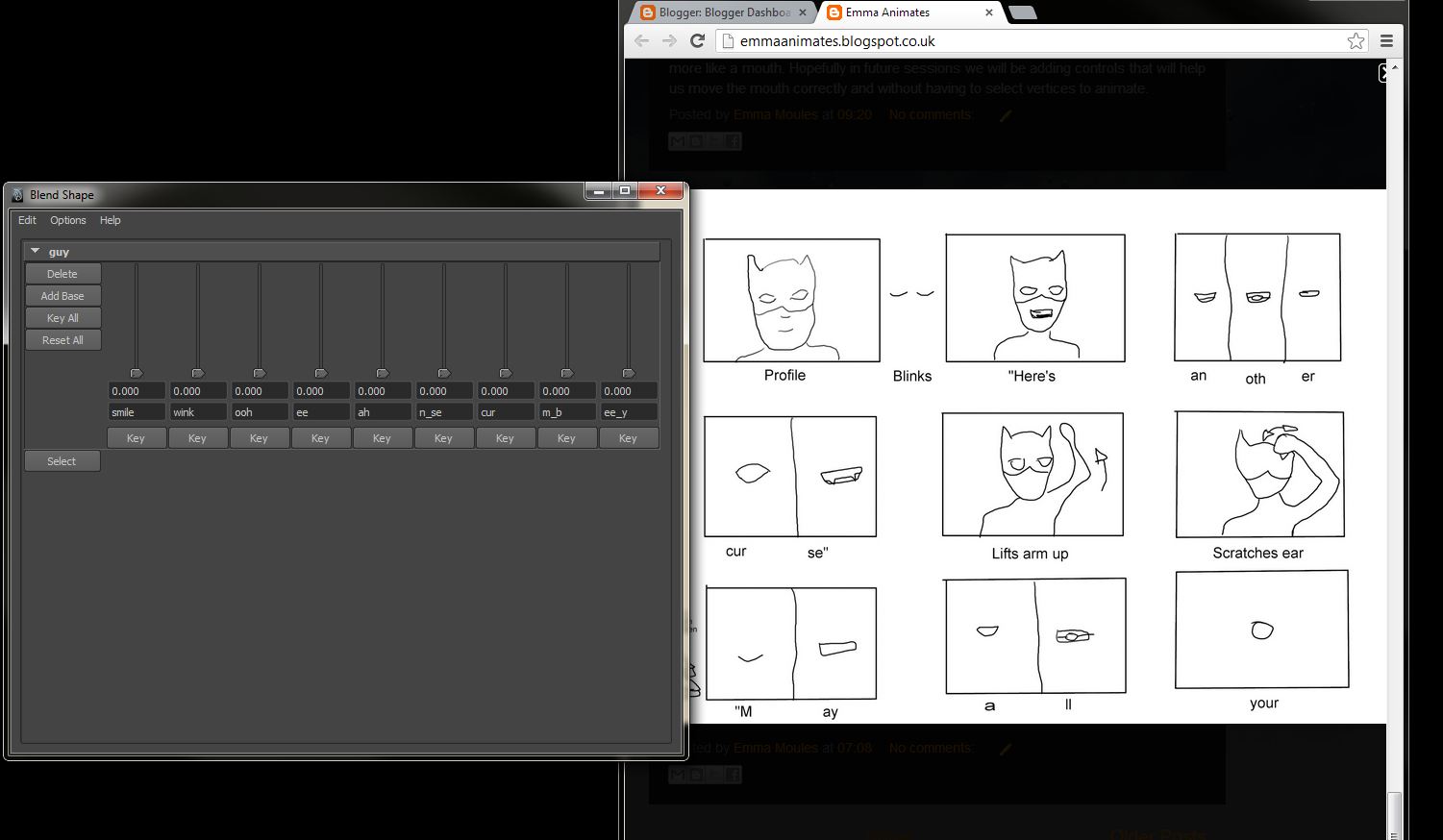Click the smile slider handle
Viewport: 1443px width, 840px height.
(137, 373)
